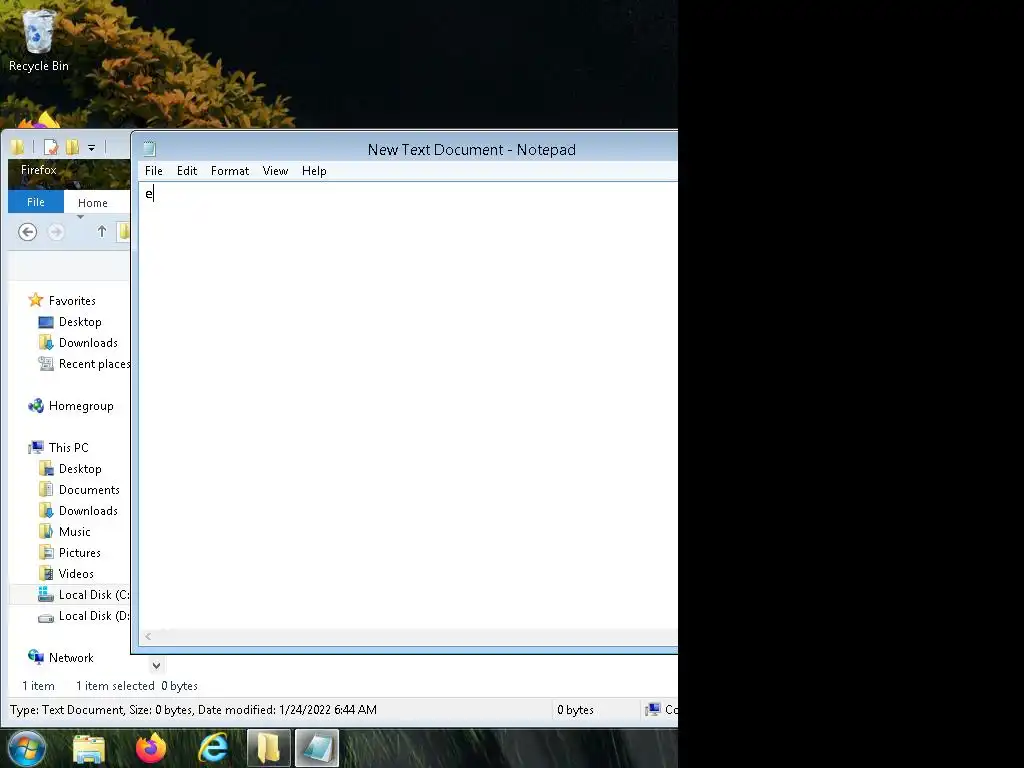The image size is (1024, 768).
Task: Click Explorer's Forward navigation arrow
Action: click(56, 232)
